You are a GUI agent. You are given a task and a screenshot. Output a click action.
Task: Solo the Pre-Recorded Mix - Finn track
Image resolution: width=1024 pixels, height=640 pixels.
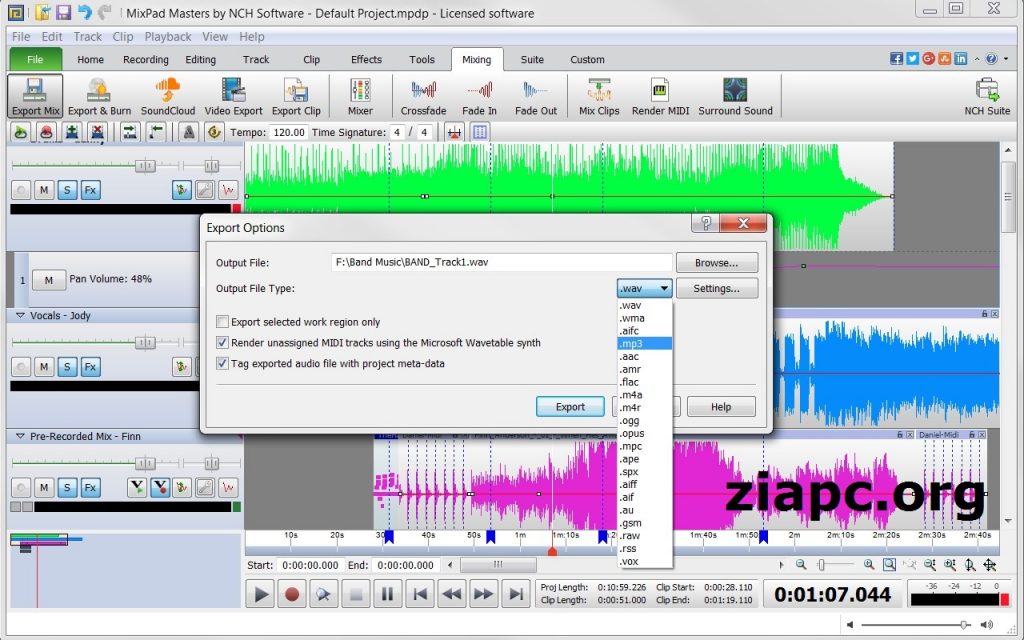(67, 488)
